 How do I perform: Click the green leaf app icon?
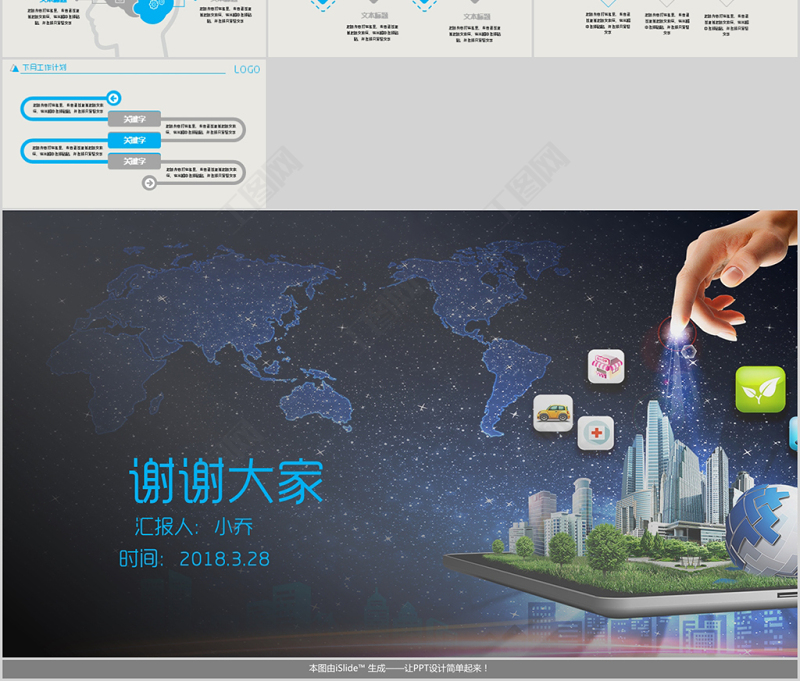coord(760,389)
